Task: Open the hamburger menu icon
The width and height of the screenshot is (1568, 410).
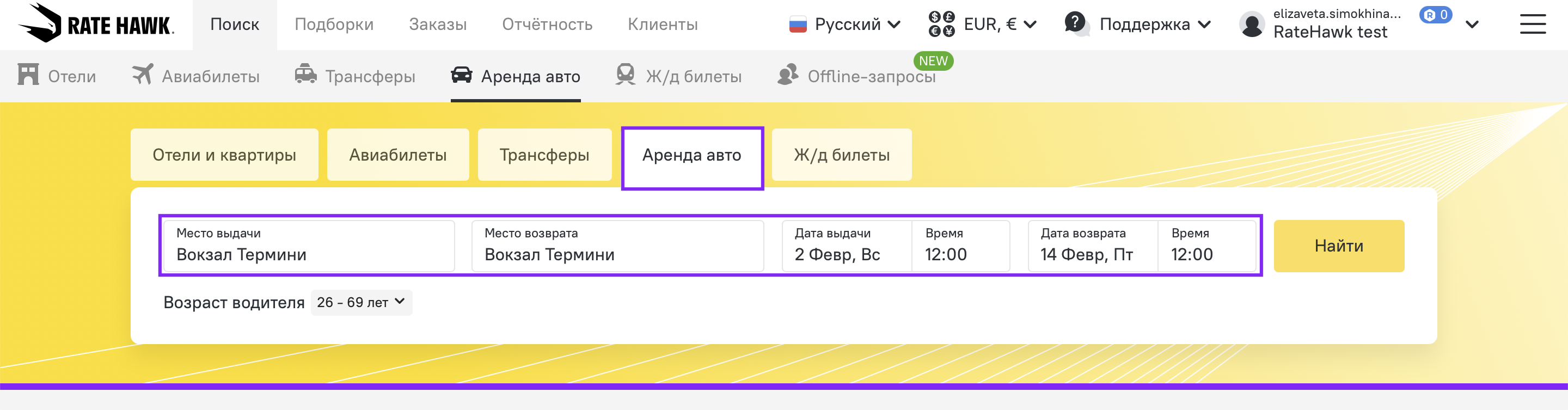Action: tap(1532, 25)
